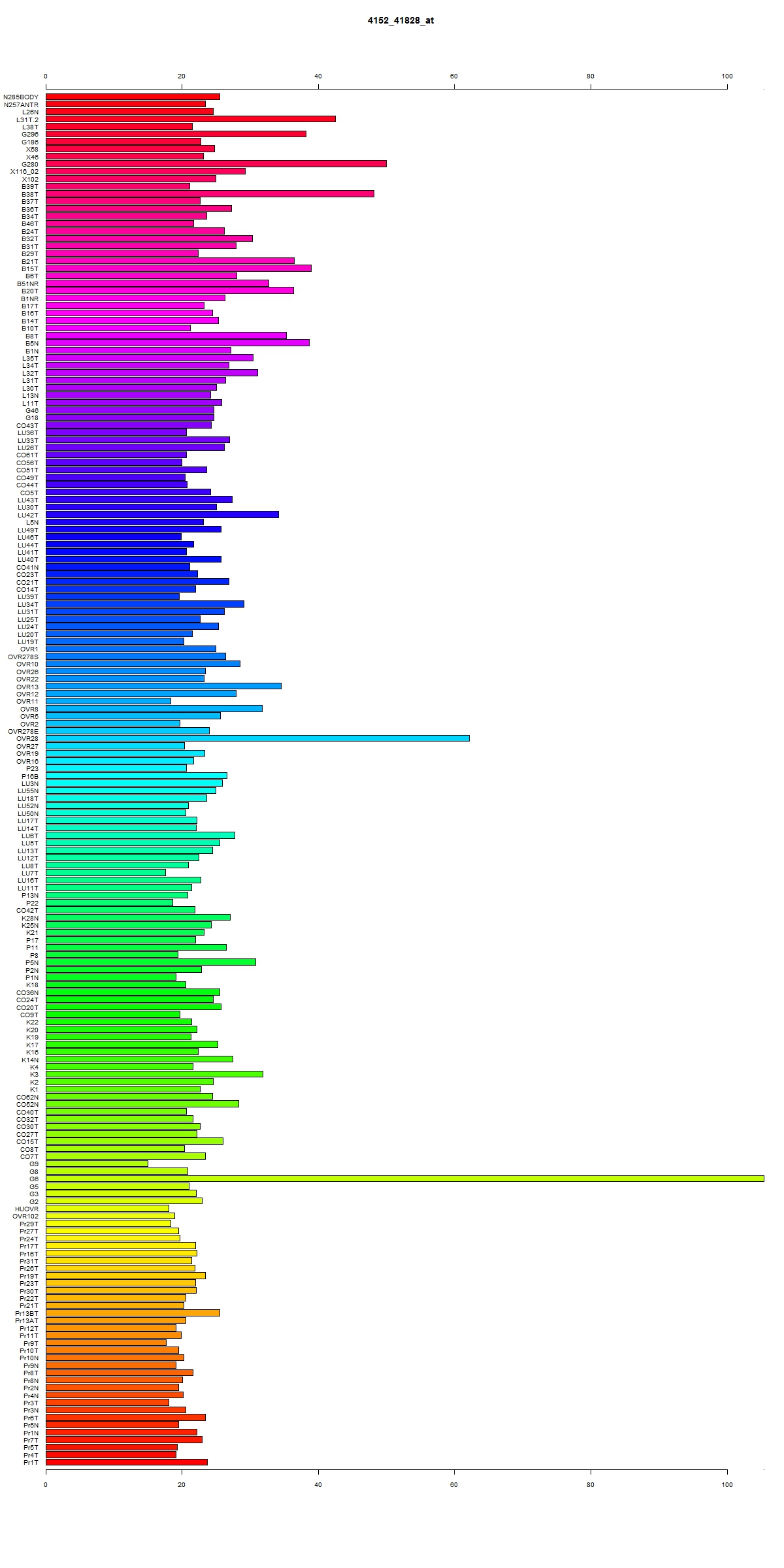784x1568 pixels.
Task: Click the lime-green bar for sample G6
Action: pyautogui.click(x=405, y=1179)
